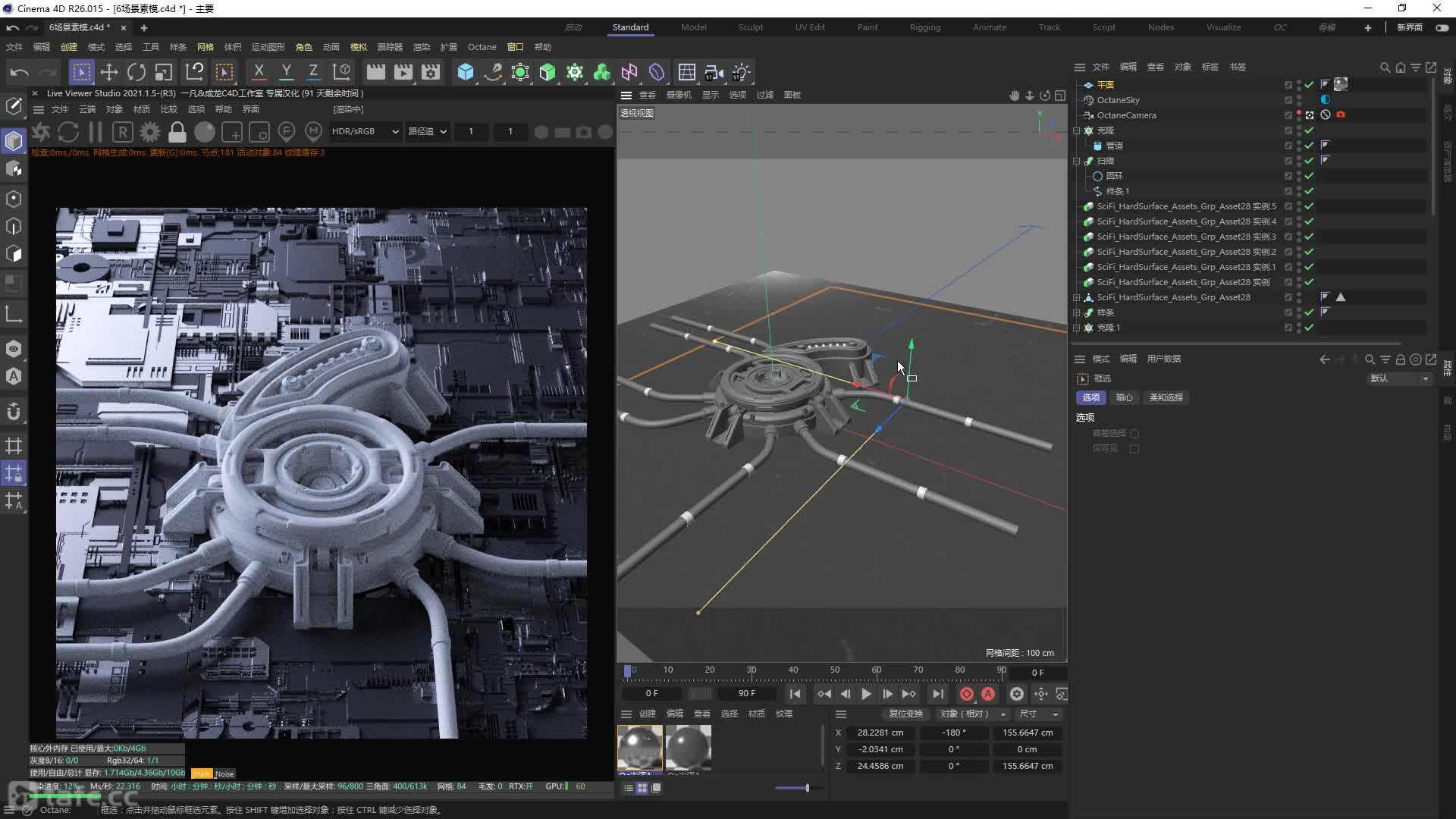Add a Cube primitive object
Screen dimensions: 1456x819
click(466, 72)
